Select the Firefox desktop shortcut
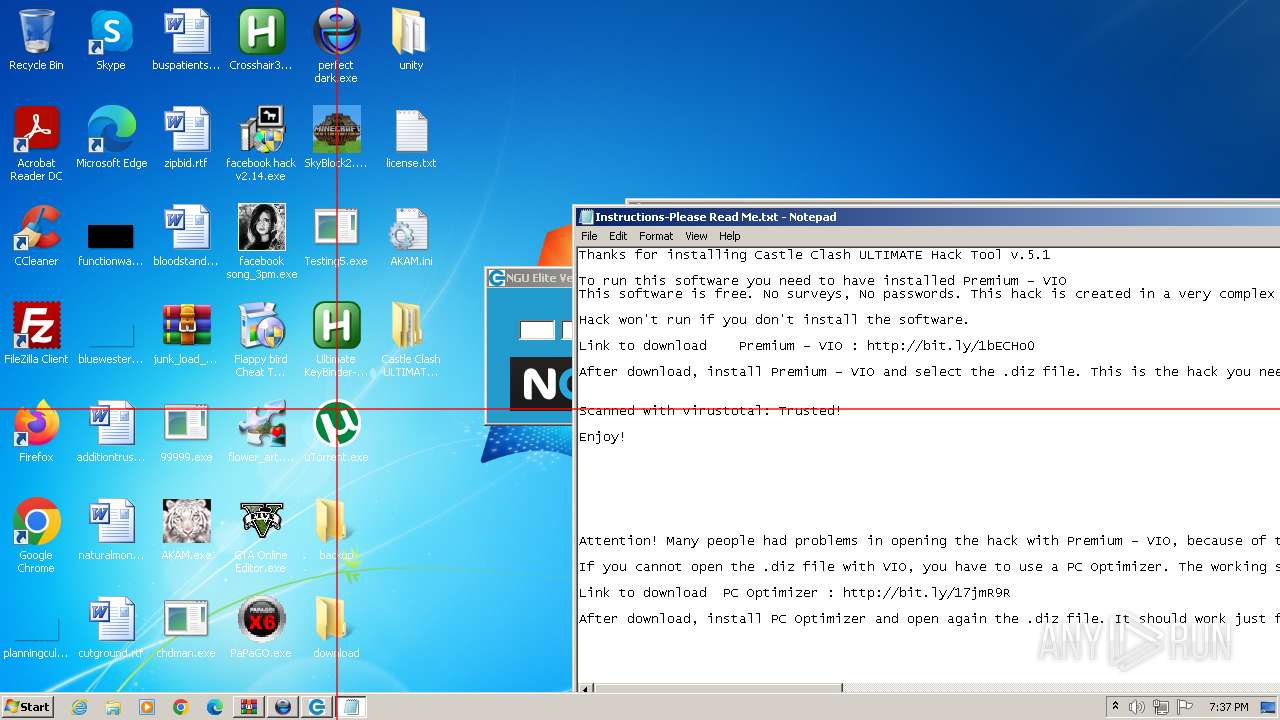This screenshot has width=1280, height=720. [36, 432]
